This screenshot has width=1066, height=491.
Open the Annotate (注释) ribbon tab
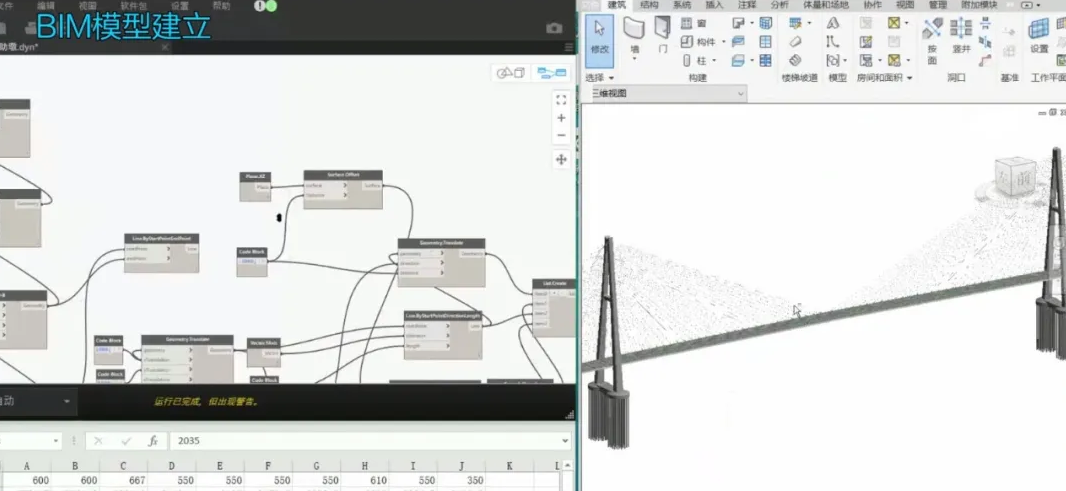tap(747, 5)
